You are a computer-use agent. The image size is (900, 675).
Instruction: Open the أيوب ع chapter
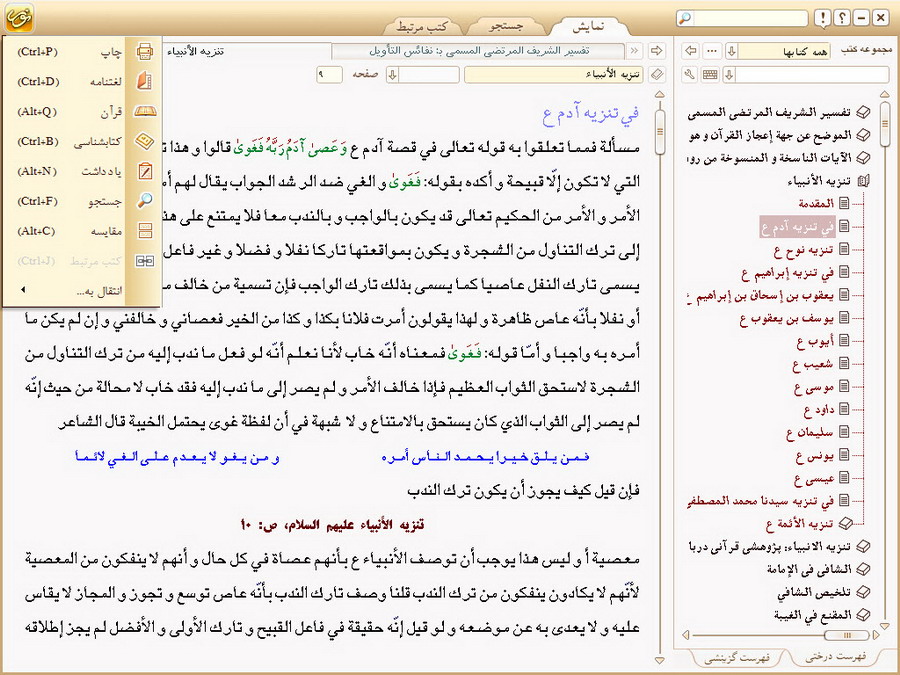[x=815, y=341]
